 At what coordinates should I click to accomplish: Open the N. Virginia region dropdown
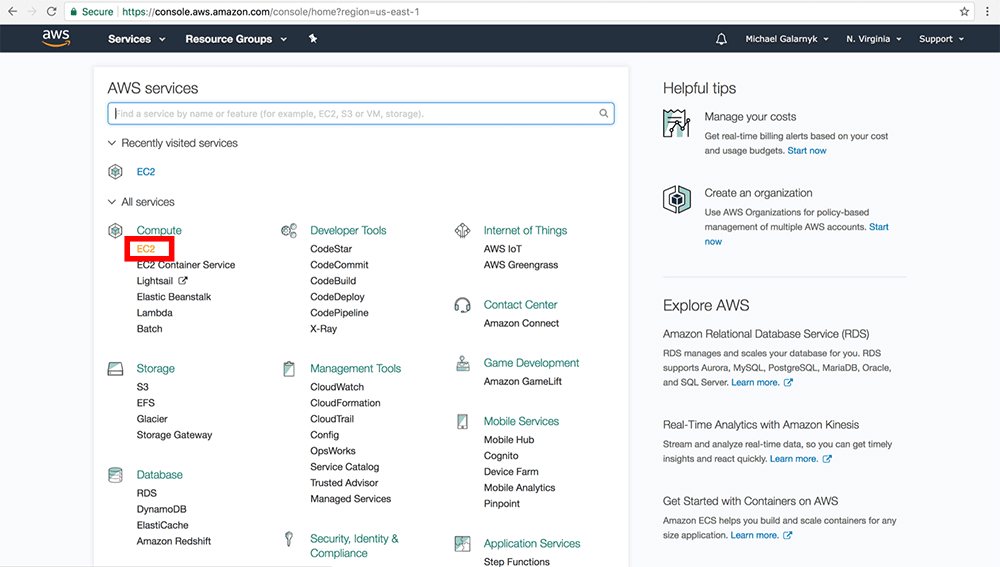873,39
